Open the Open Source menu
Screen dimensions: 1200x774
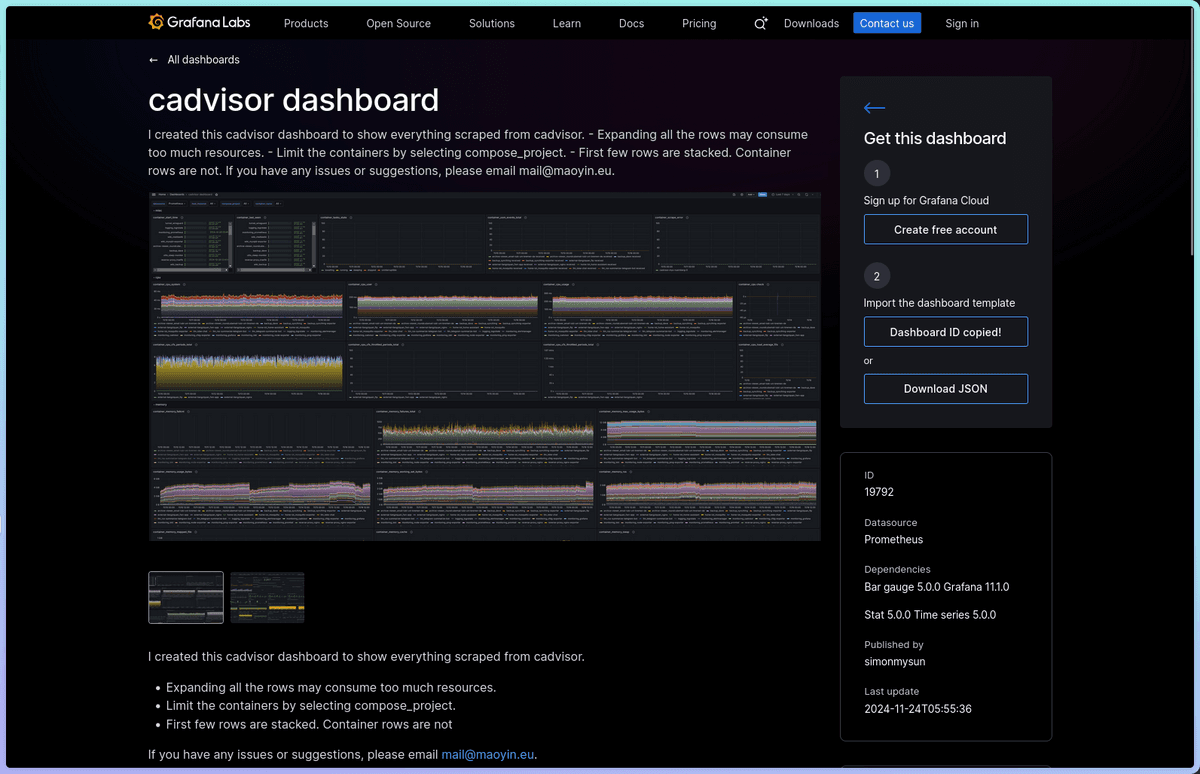pos(399,23)
